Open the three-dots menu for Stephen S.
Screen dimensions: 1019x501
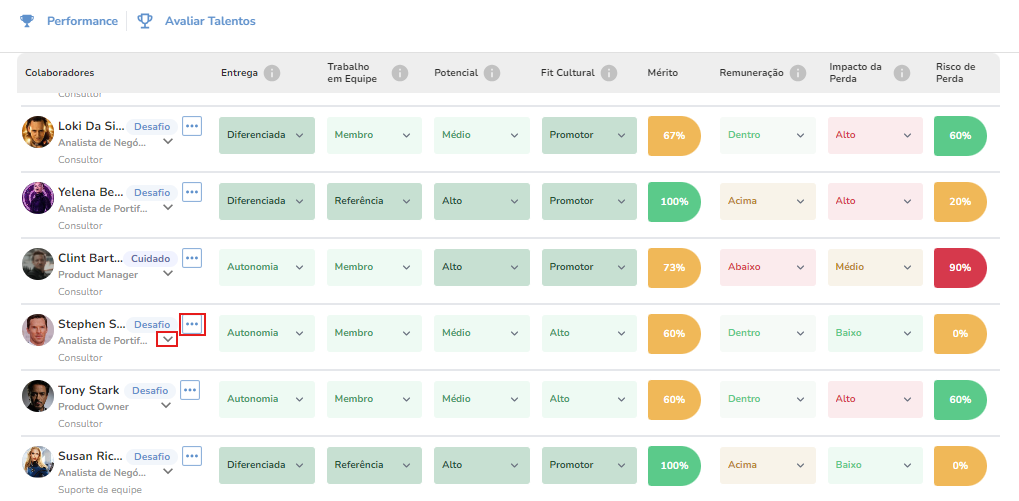pyautogui.click(x=192, y=324)
